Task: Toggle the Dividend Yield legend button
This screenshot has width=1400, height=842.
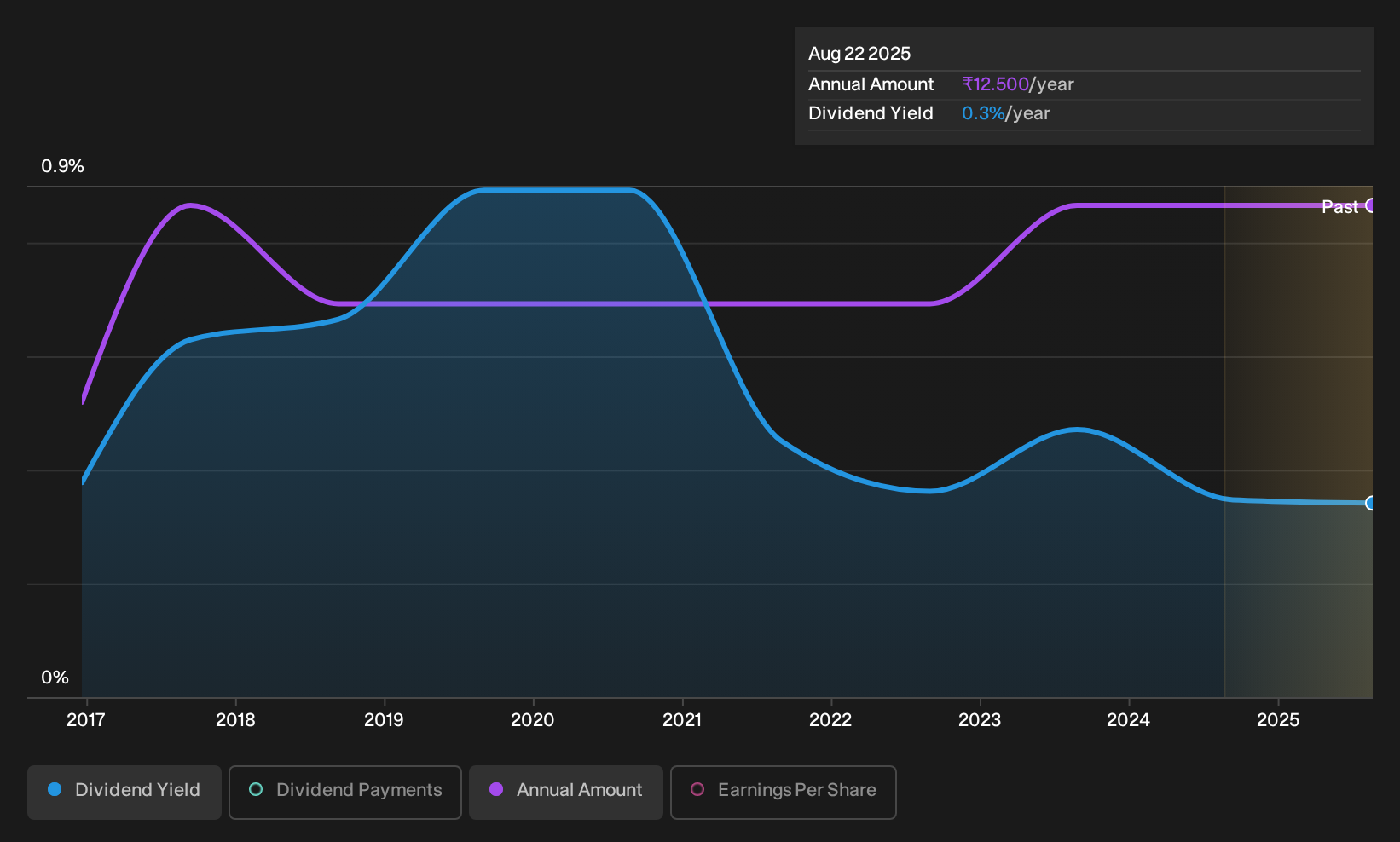Action: [x=124, y=793]
